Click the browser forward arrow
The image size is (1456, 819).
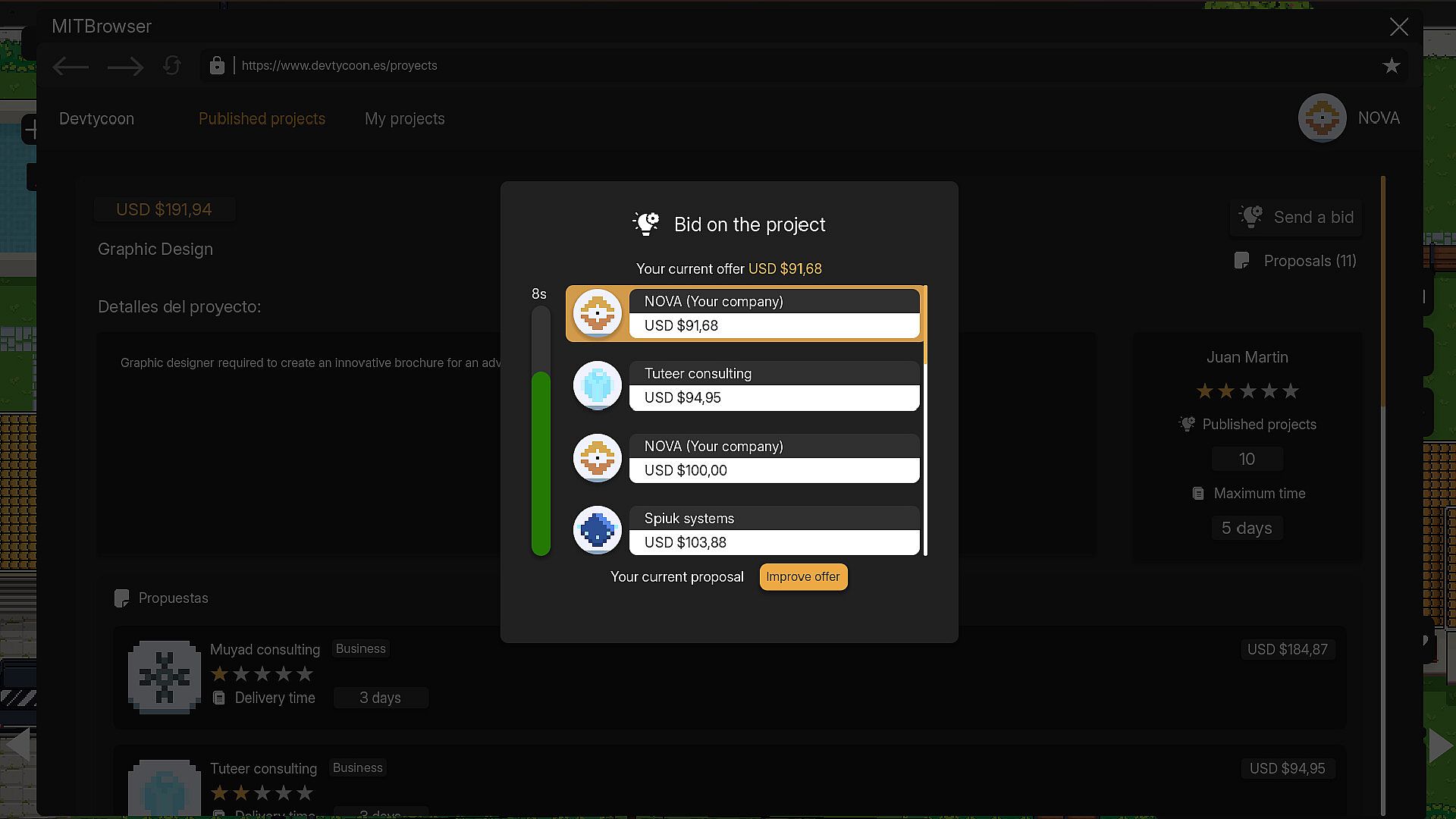pos(125,67)
